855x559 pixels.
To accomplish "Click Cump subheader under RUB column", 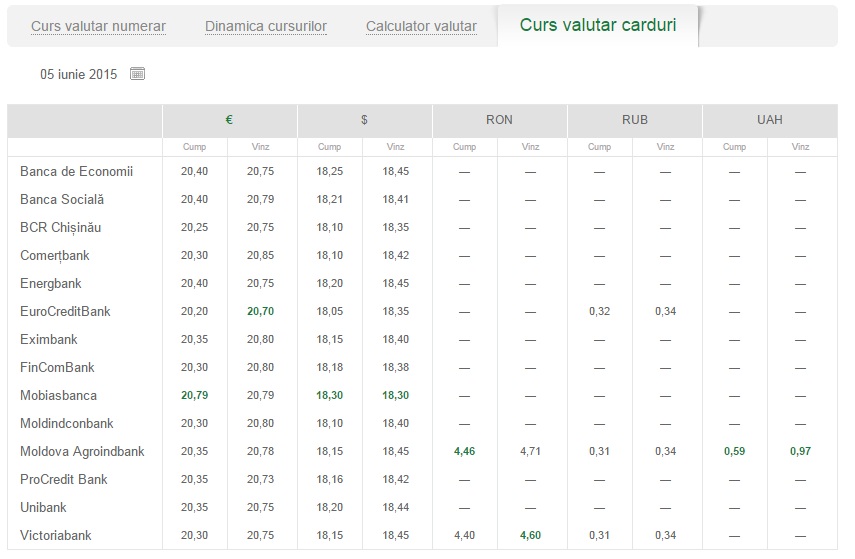I will tap(599, 147).
